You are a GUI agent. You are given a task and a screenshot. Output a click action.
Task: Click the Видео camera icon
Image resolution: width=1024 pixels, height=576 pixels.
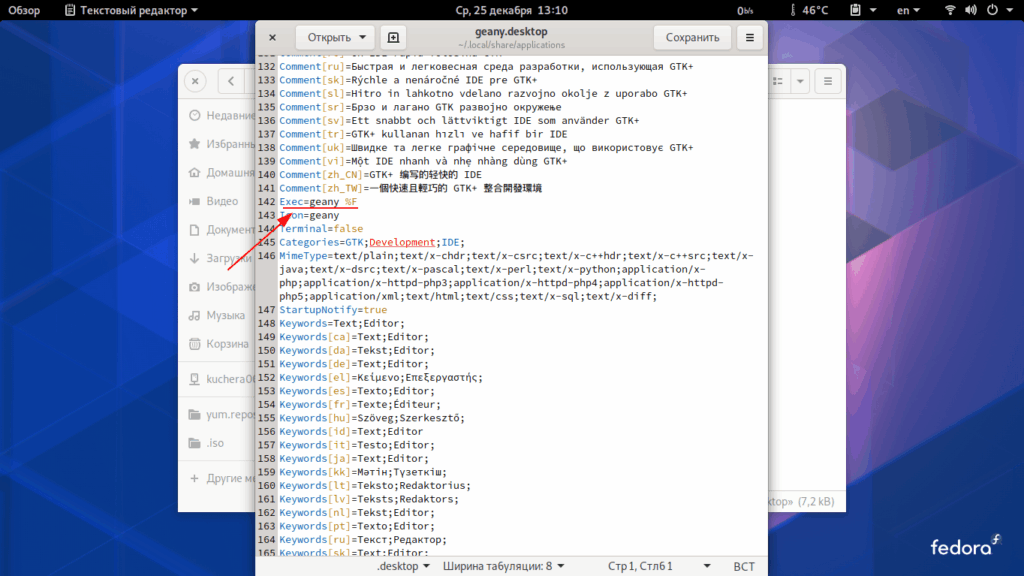point(195,201)
